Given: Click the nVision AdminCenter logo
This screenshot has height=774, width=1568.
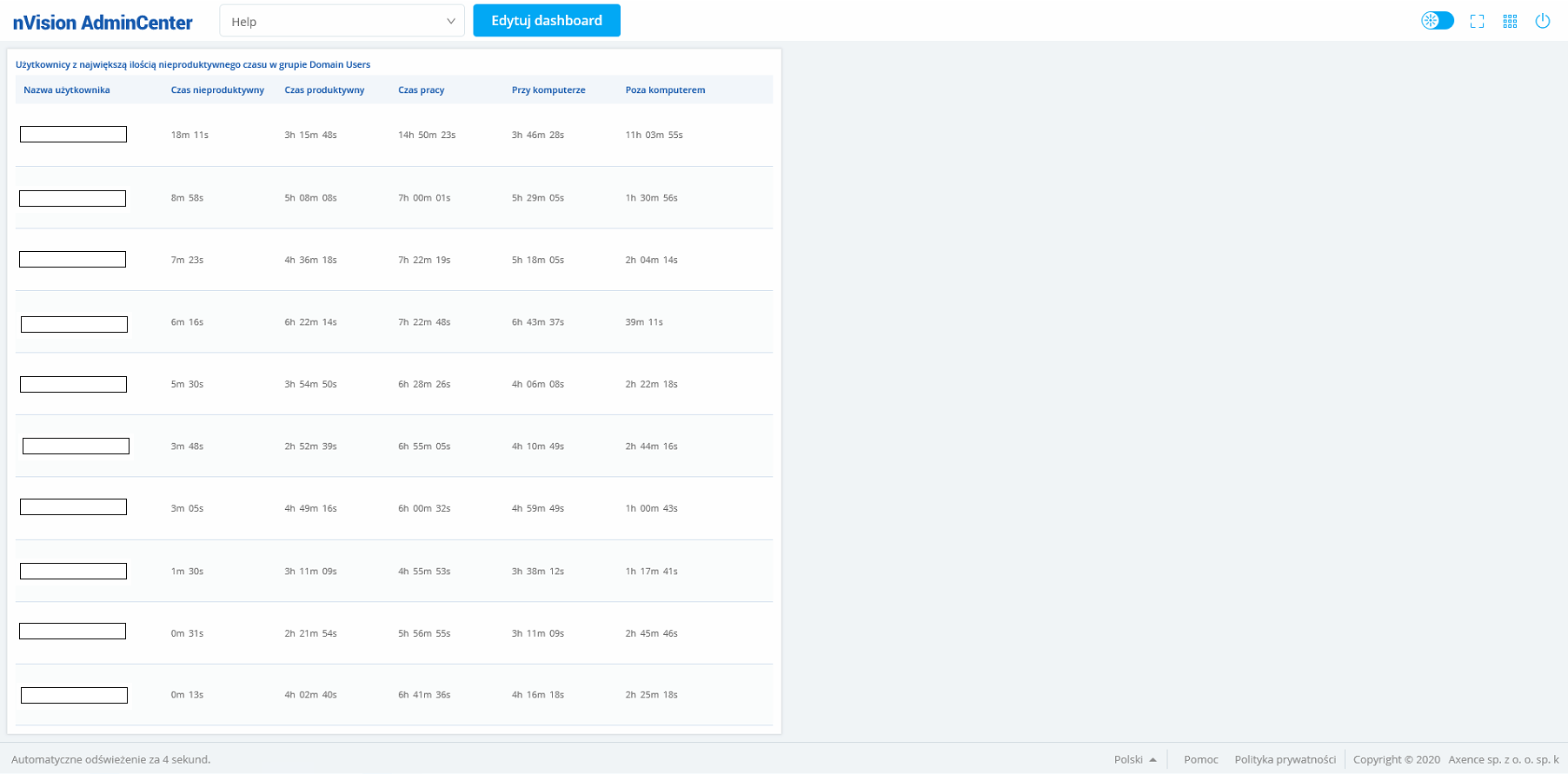Looking at the screenshot, I should tap(103, 23).
